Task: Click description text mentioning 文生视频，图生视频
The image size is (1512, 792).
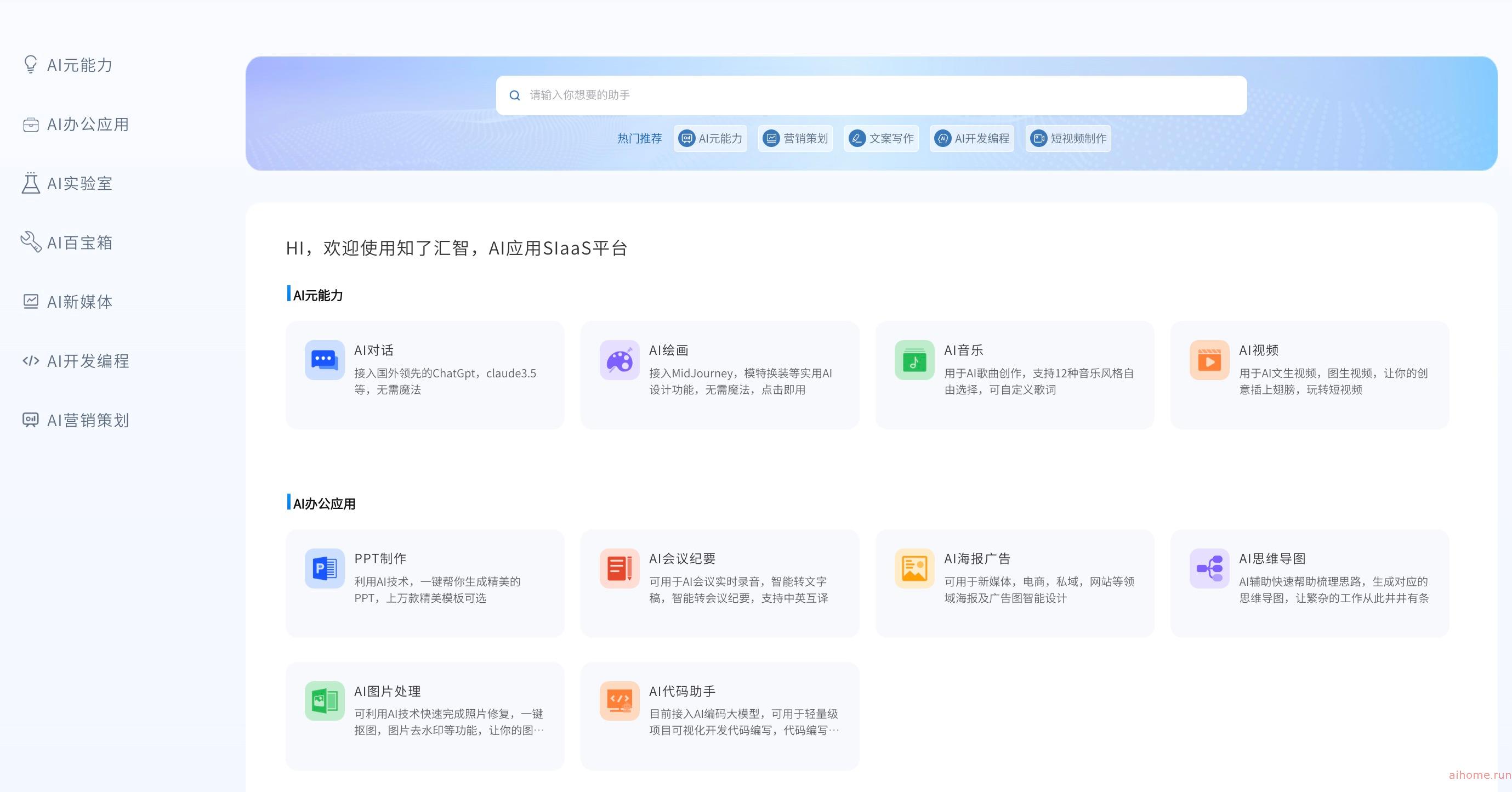Action: 1334,382
